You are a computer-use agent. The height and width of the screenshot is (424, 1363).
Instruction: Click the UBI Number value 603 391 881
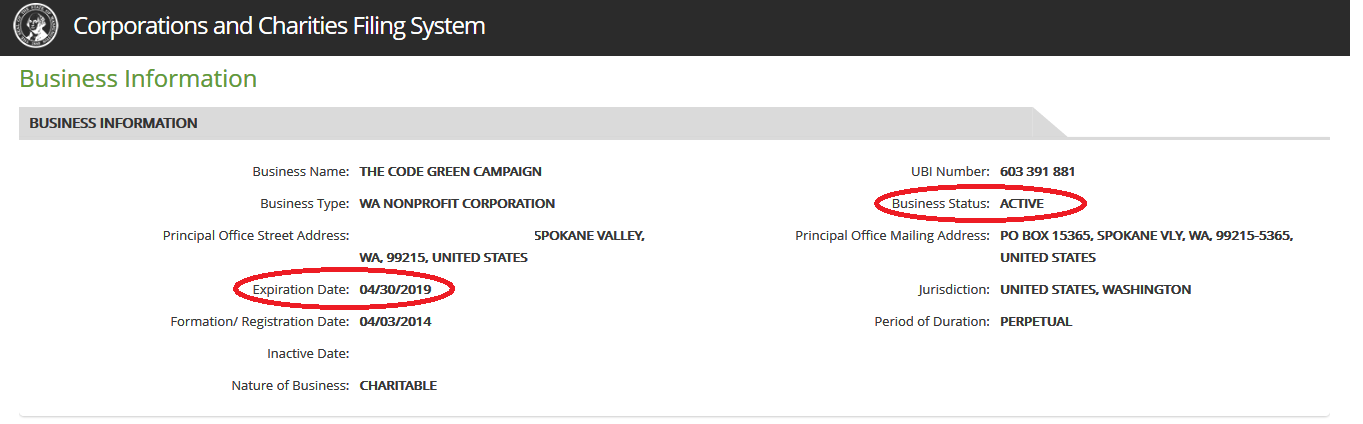tap(1038, 171)
